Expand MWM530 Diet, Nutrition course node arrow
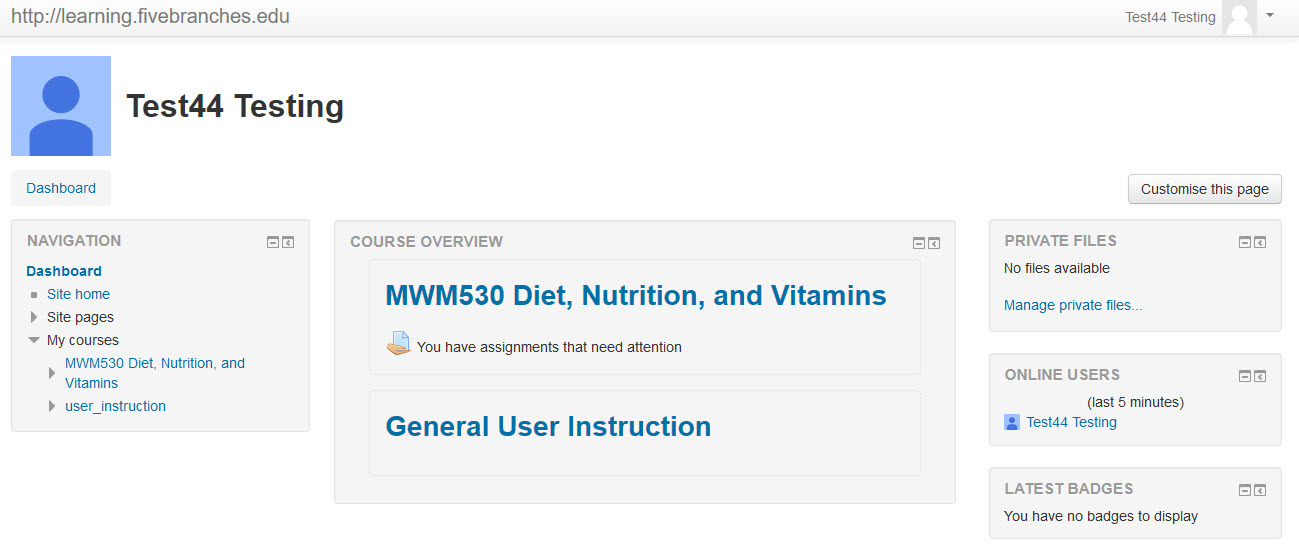 [x=52, y=373]
